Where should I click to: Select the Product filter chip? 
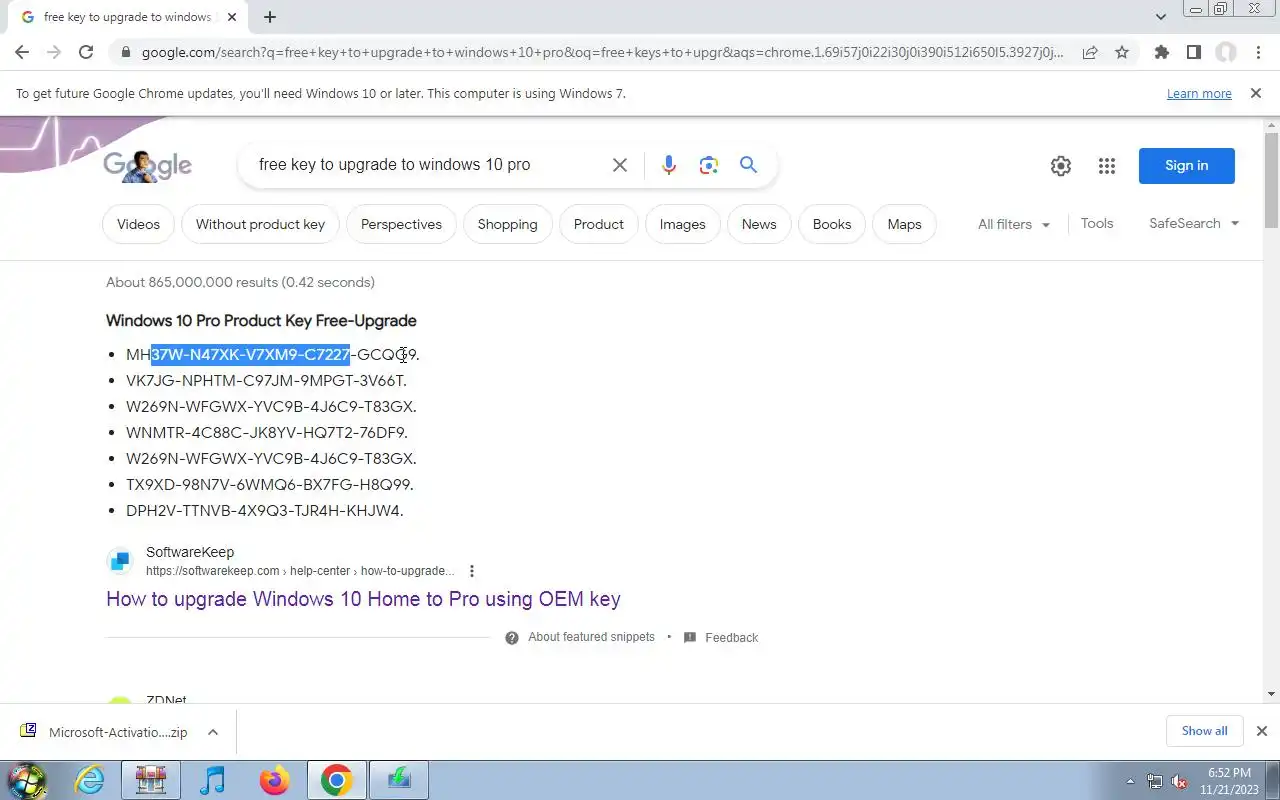click(x=599, y=224)
